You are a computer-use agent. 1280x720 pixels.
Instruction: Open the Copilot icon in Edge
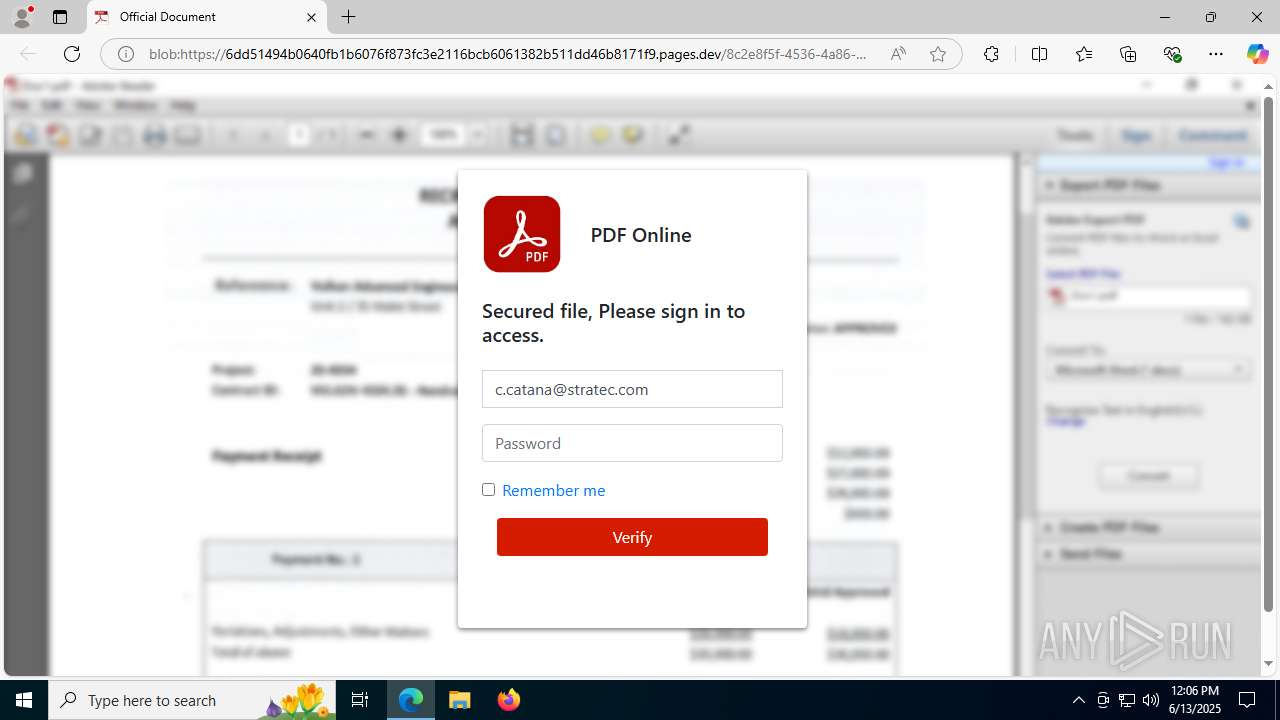click(x=1257, y=54)
